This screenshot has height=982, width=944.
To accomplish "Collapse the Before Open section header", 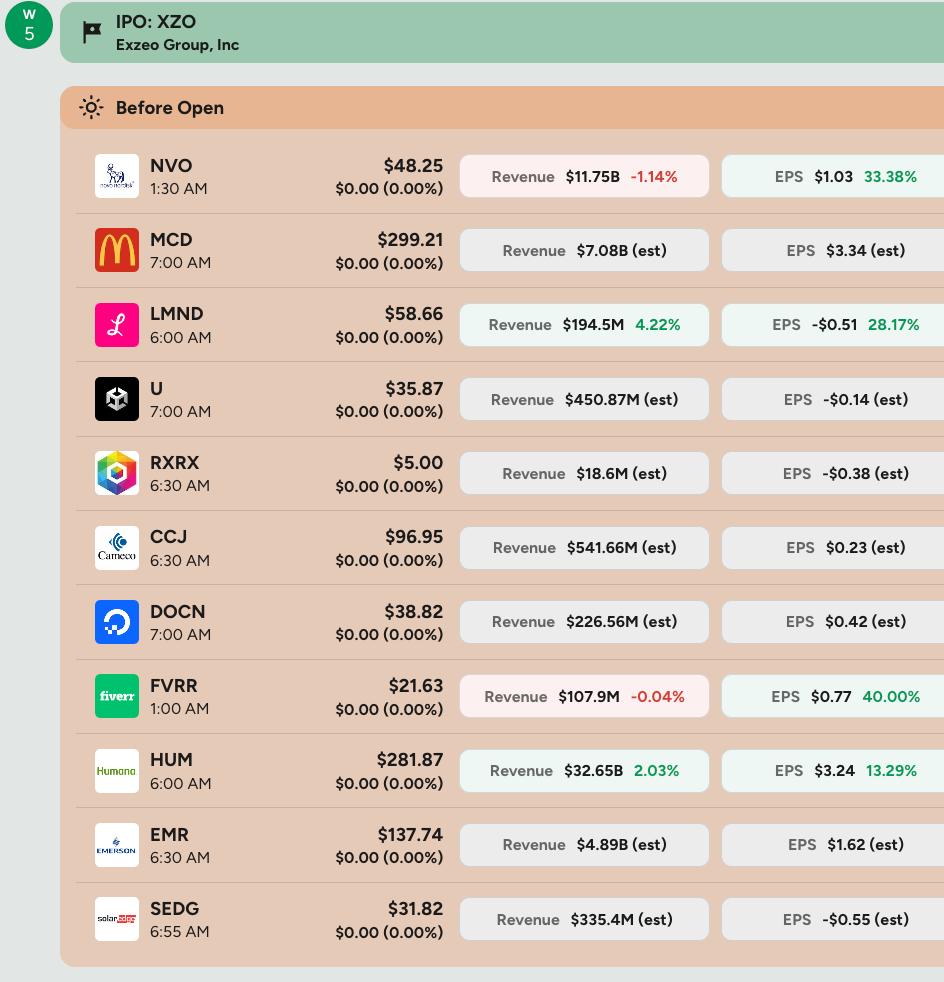I will [502, 108].
